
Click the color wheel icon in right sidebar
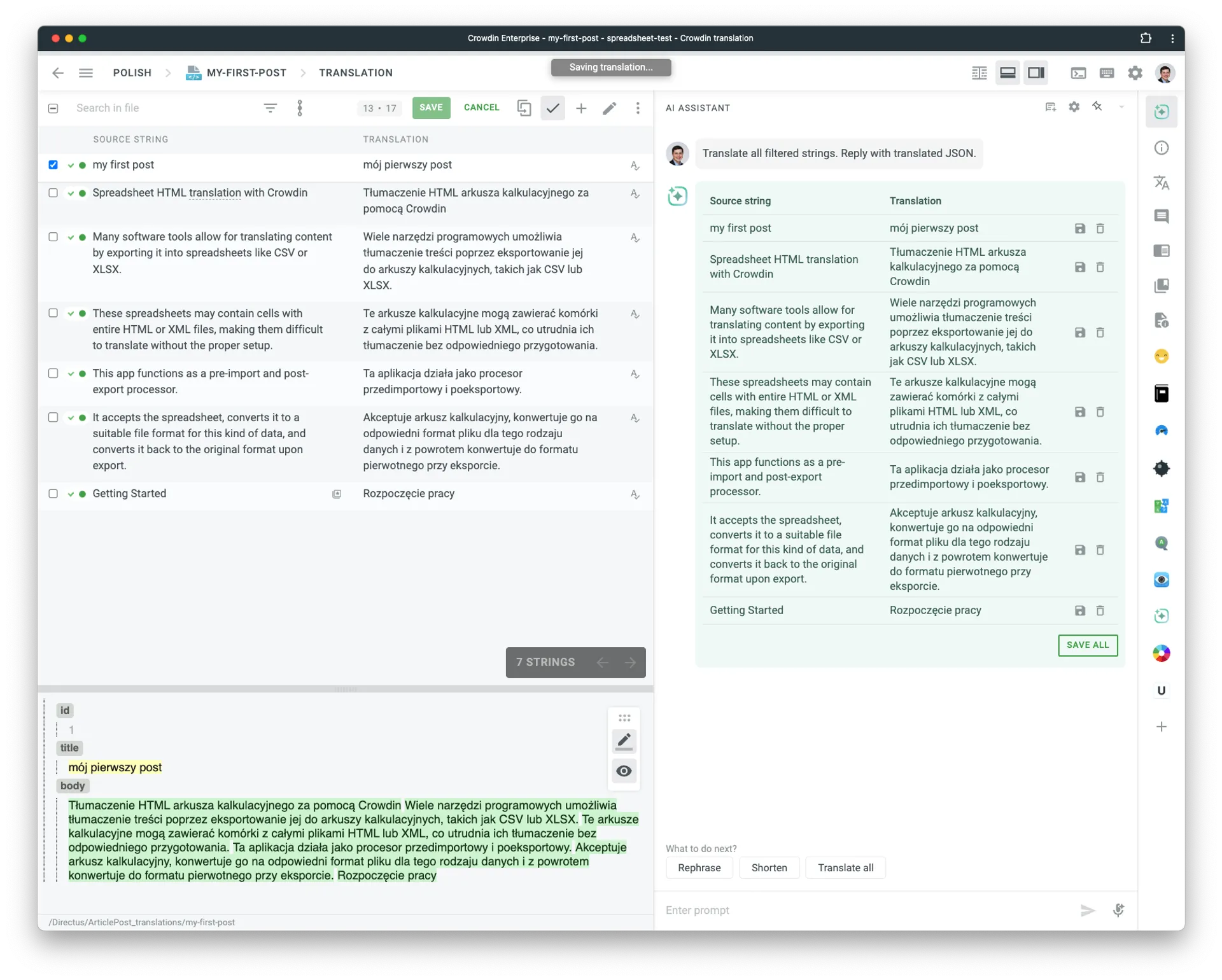[x=1161, y=653]
